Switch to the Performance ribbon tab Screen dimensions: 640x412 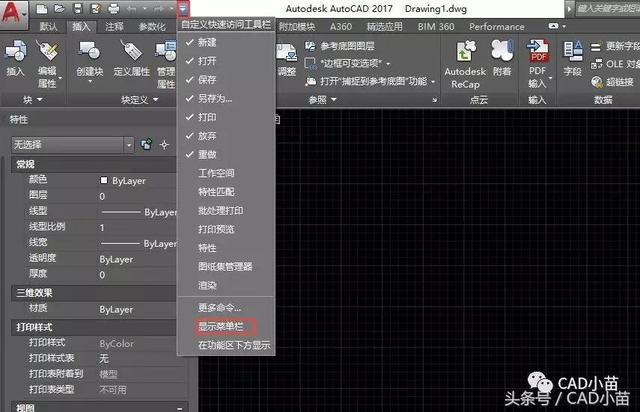pyautogui.click(x=497, y=27)
